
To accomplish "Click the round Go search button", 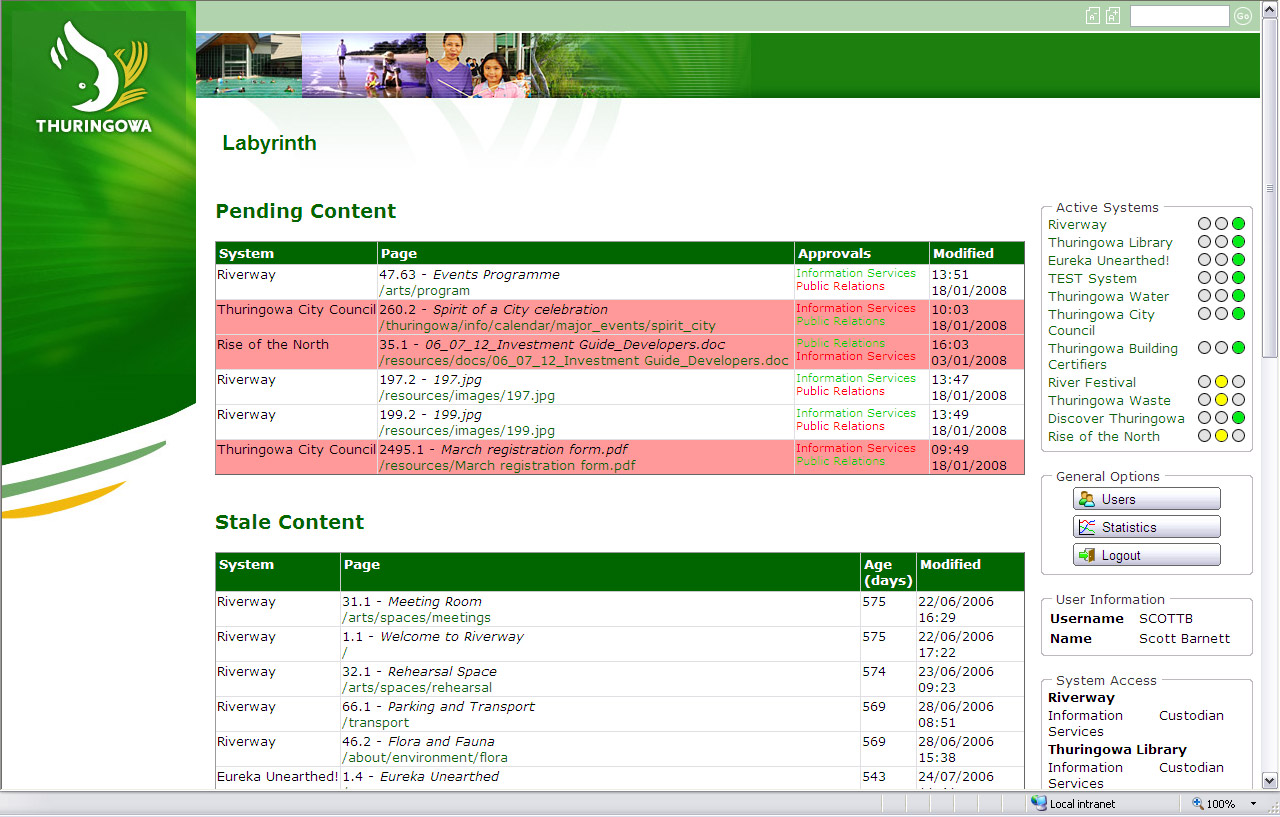I will point(1243,16).
